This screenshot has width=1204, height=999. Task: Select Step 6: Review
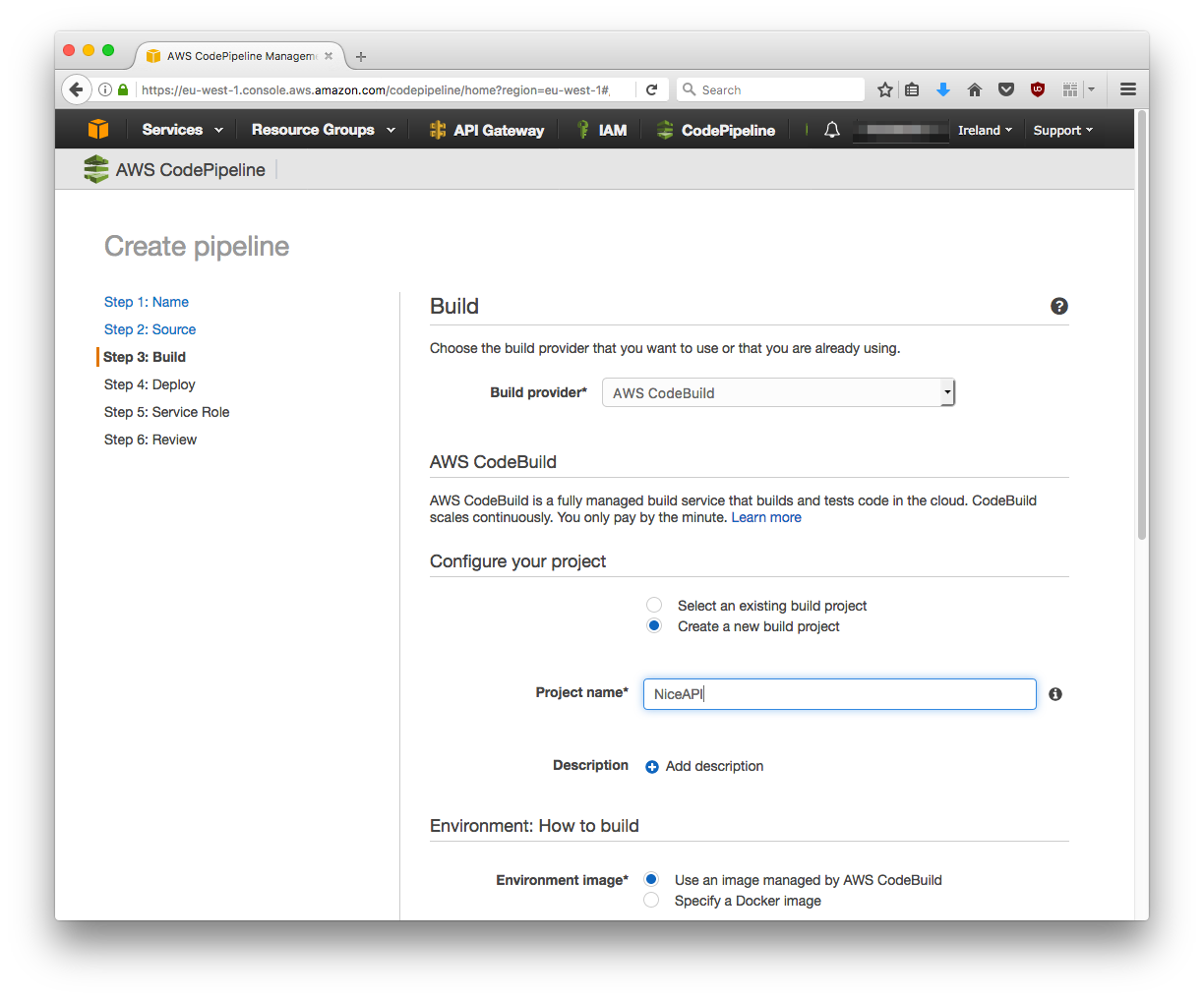[150, 440]
